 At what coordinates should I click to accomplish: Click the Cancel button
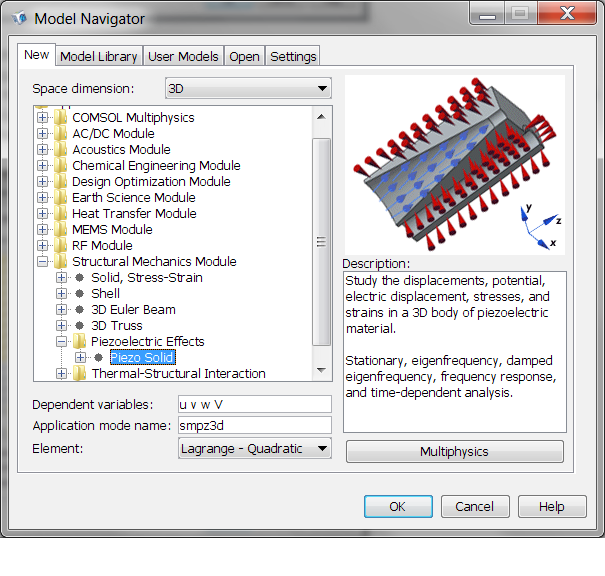tap(475, 506)
